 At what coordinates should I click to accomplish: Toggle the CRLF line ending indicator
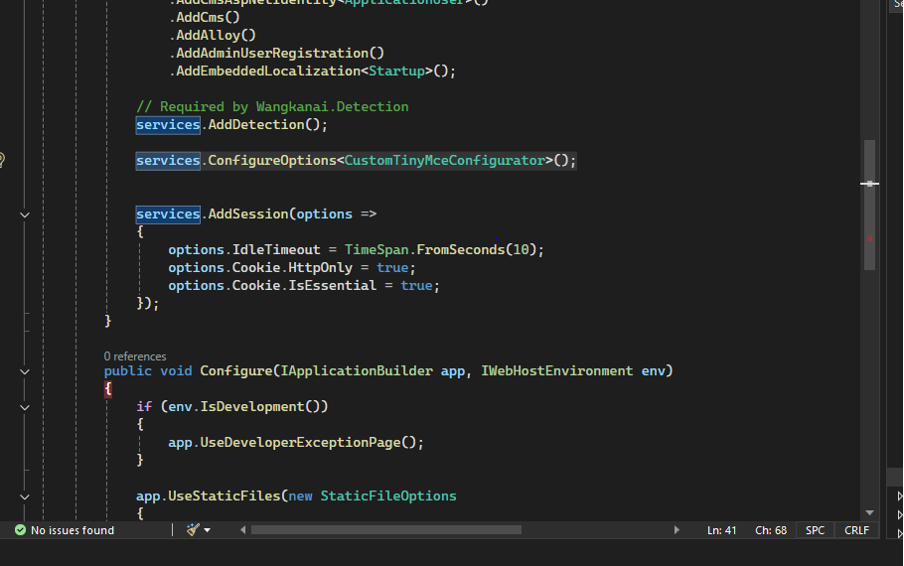click(857, 530)
